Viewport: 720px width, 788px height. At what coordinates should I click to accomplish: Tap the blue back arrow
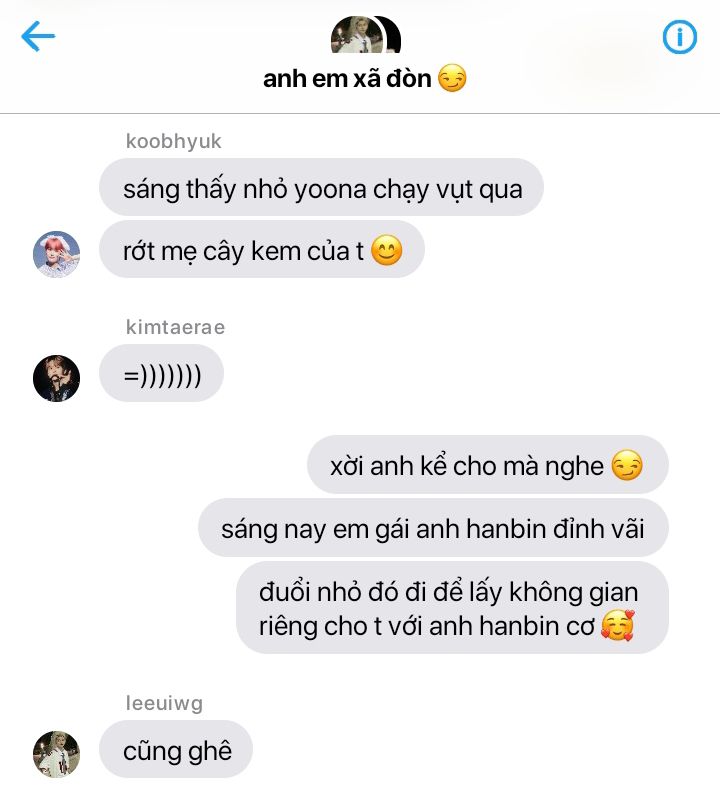(38, 36)
